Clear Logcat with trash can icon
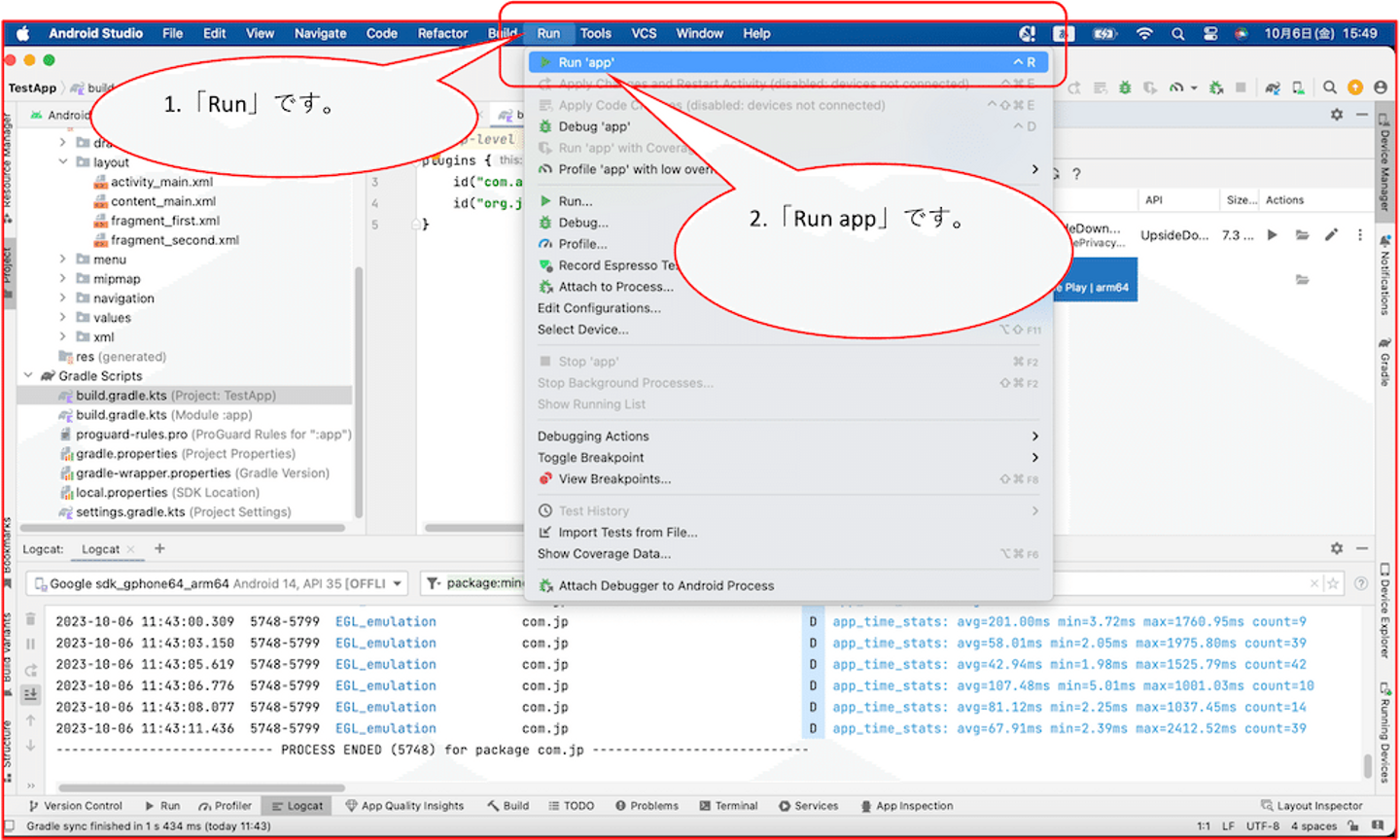 30,619
